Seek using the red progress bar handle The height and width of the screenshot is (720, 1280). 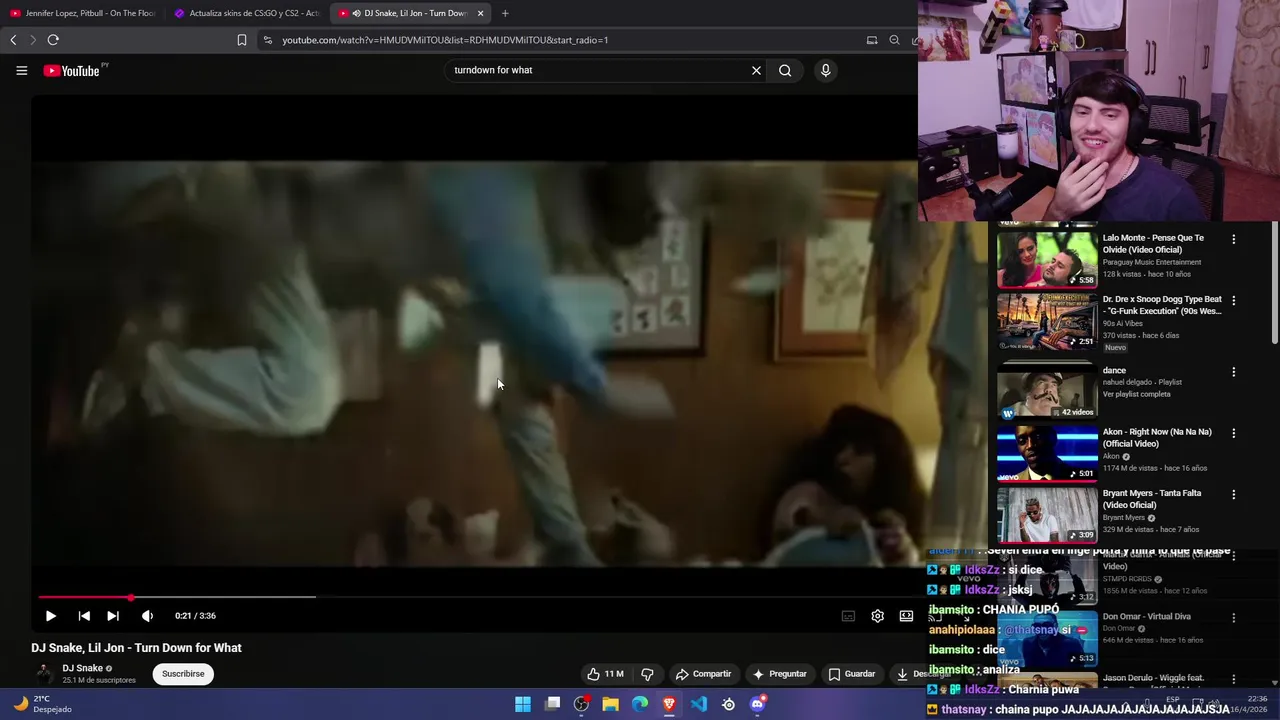click(x=131, y=597)
